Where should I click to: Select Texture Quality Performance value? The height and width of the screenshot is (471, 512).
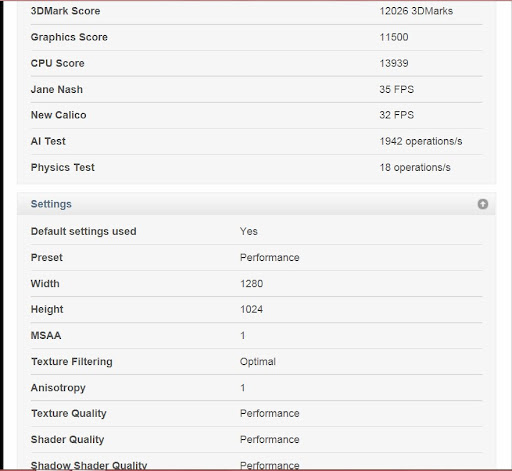point(270,413)
